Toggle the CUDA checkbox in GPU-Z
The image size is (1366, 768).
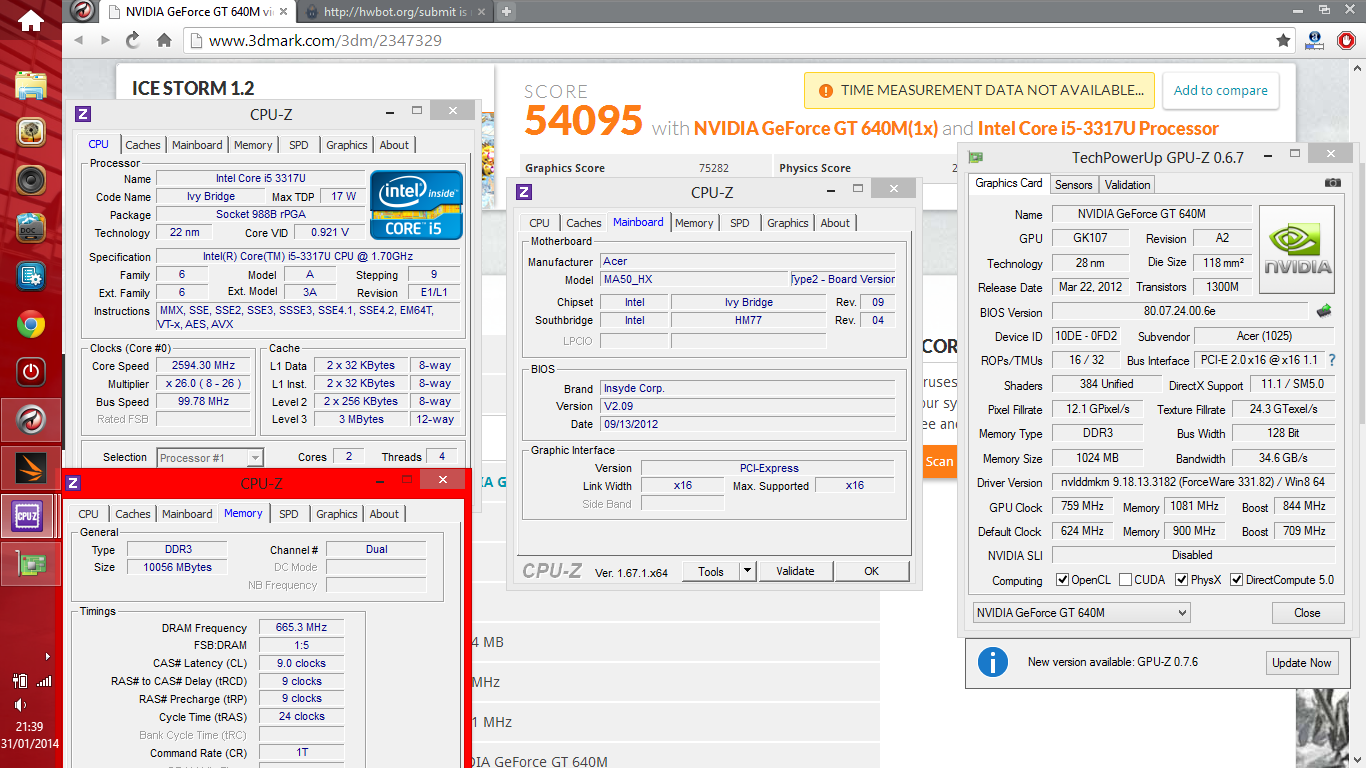tap(1126, 580)
